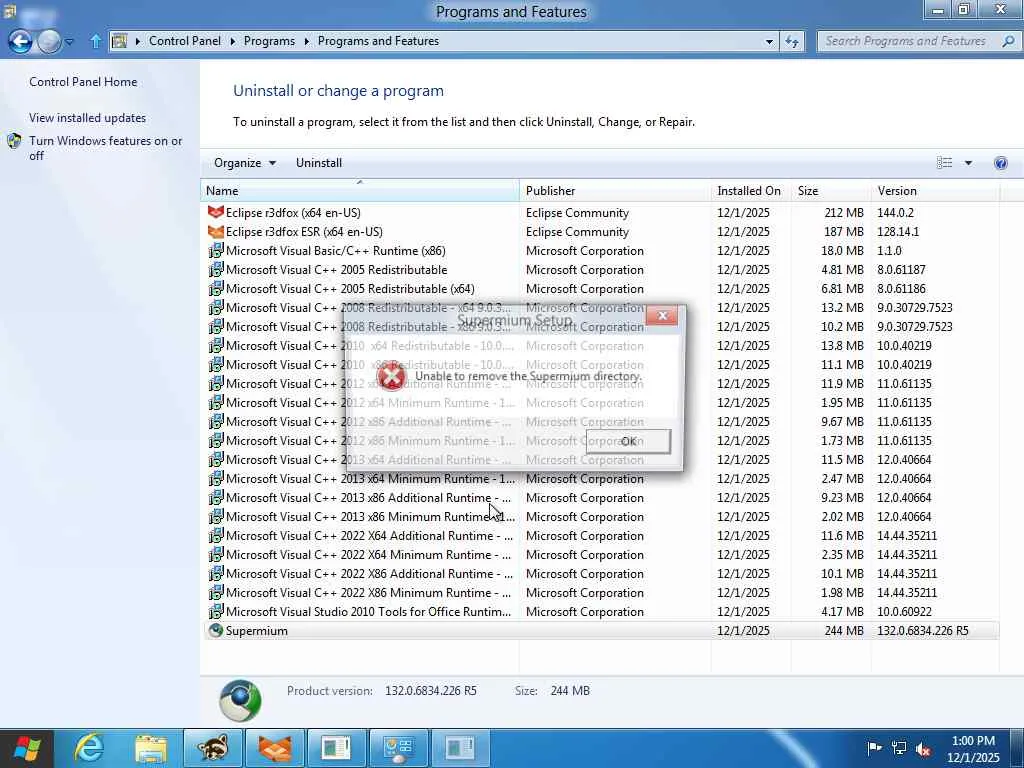
Task: Close the Supermium Setup error dialog
Action: point(662,316)
